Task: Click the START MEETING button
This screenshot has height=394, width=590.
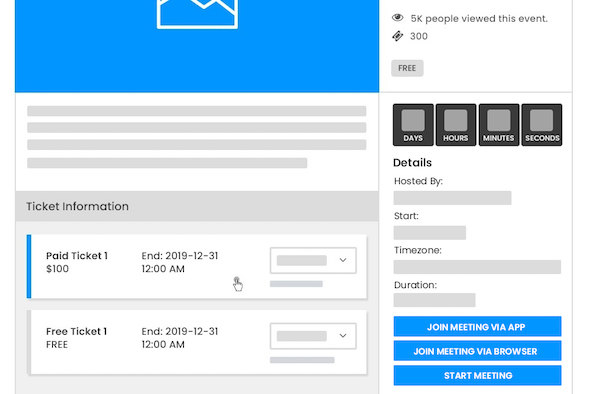Action: point(477,375)
